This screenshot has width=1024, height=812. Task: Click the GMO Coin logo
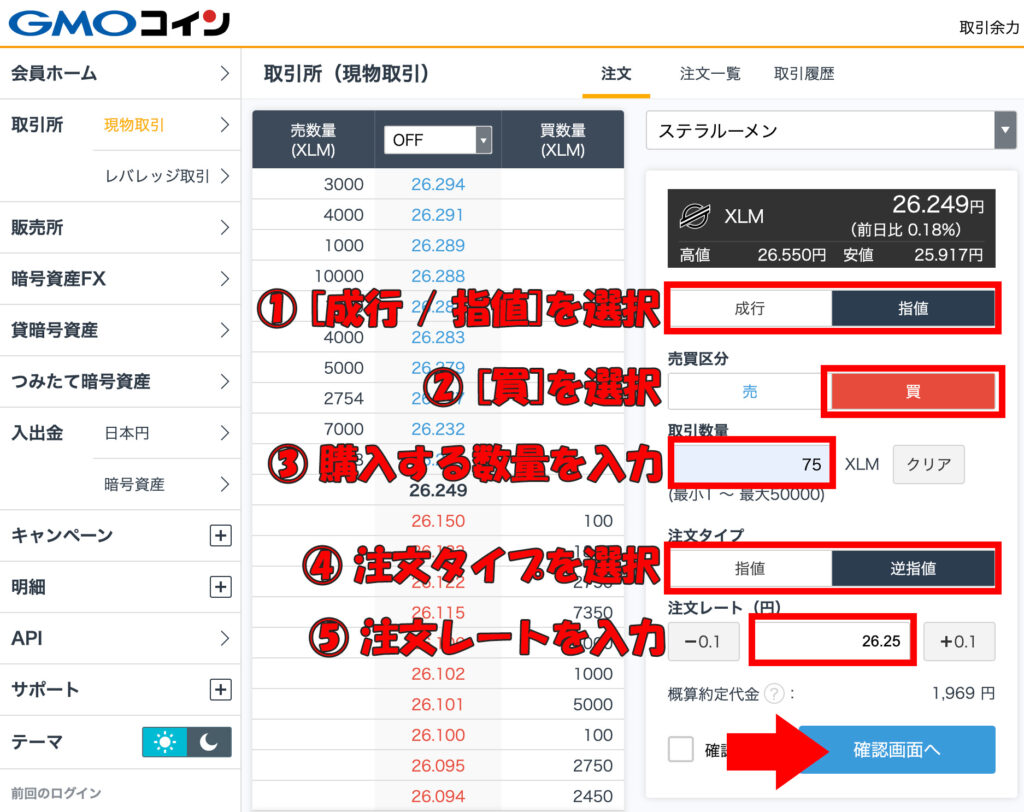pos(119,24)
